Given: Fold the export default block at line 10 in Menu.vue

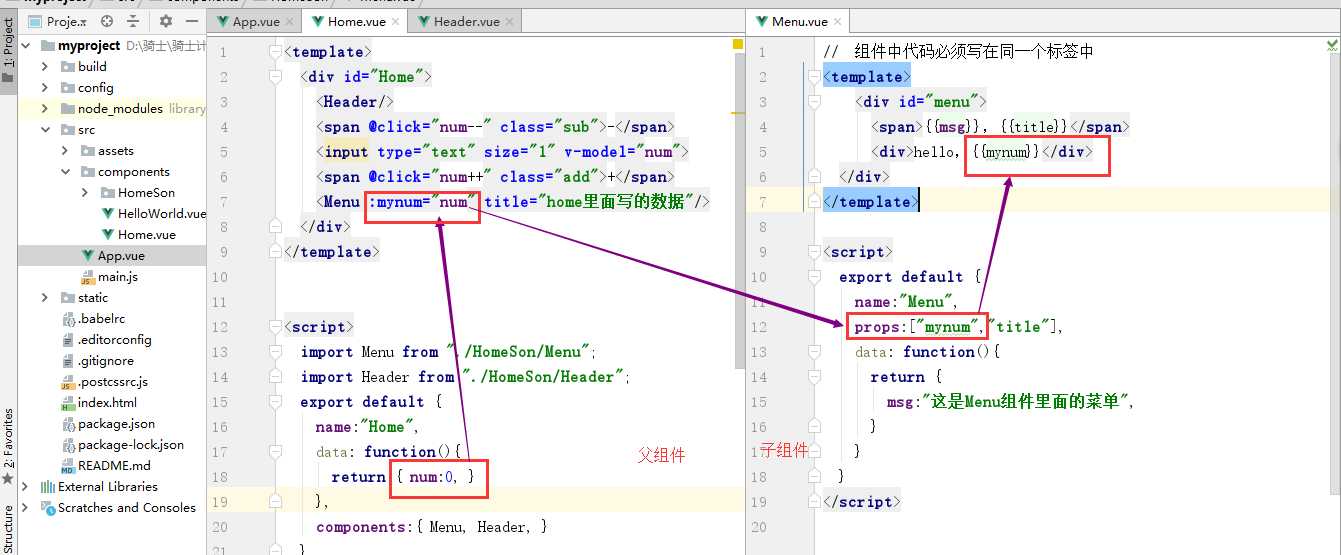Looking at the screenshot, I should tap(815, 277).
